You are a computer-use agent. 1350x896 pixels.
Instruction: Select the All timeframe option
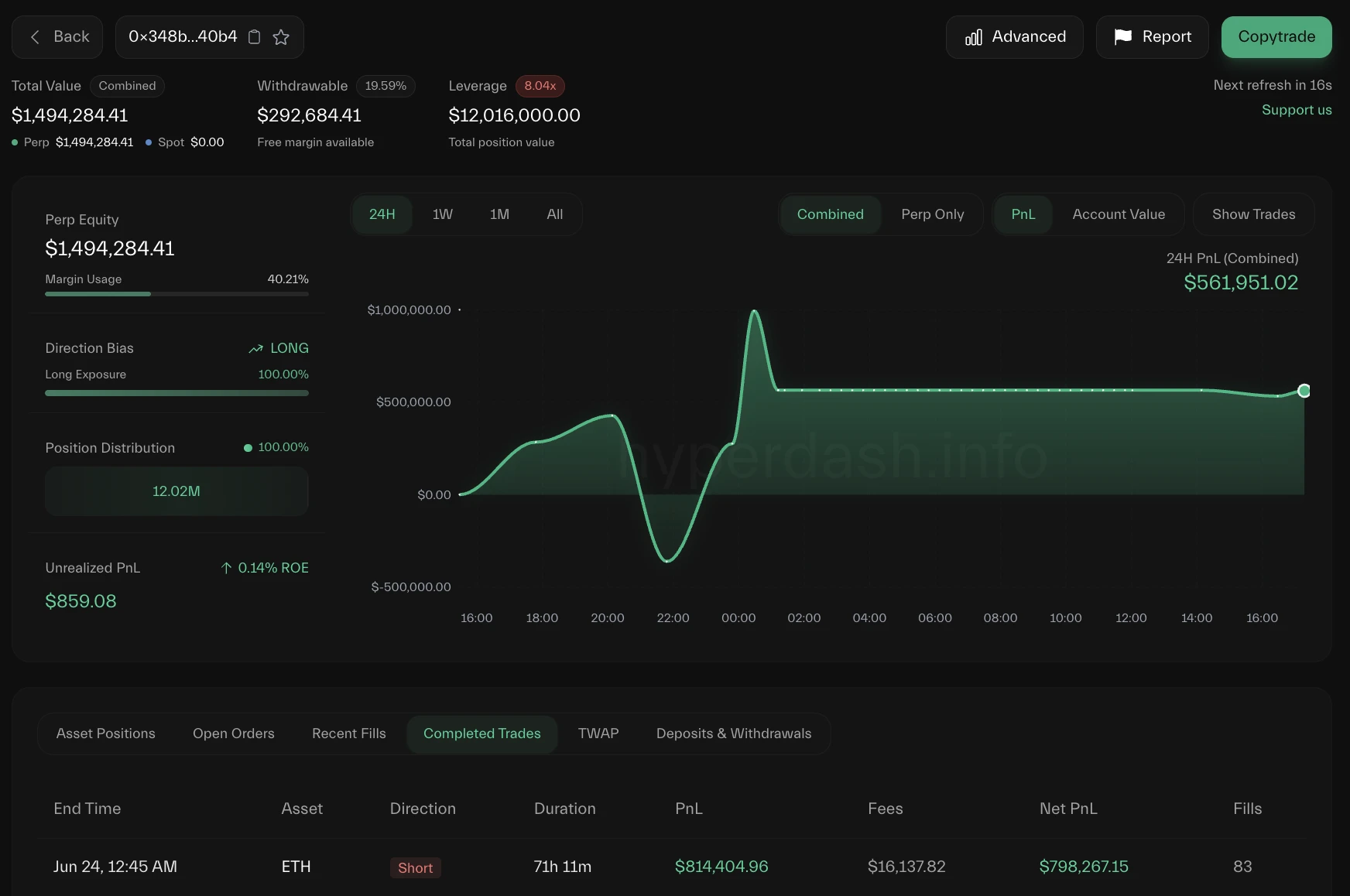[554, 214]
